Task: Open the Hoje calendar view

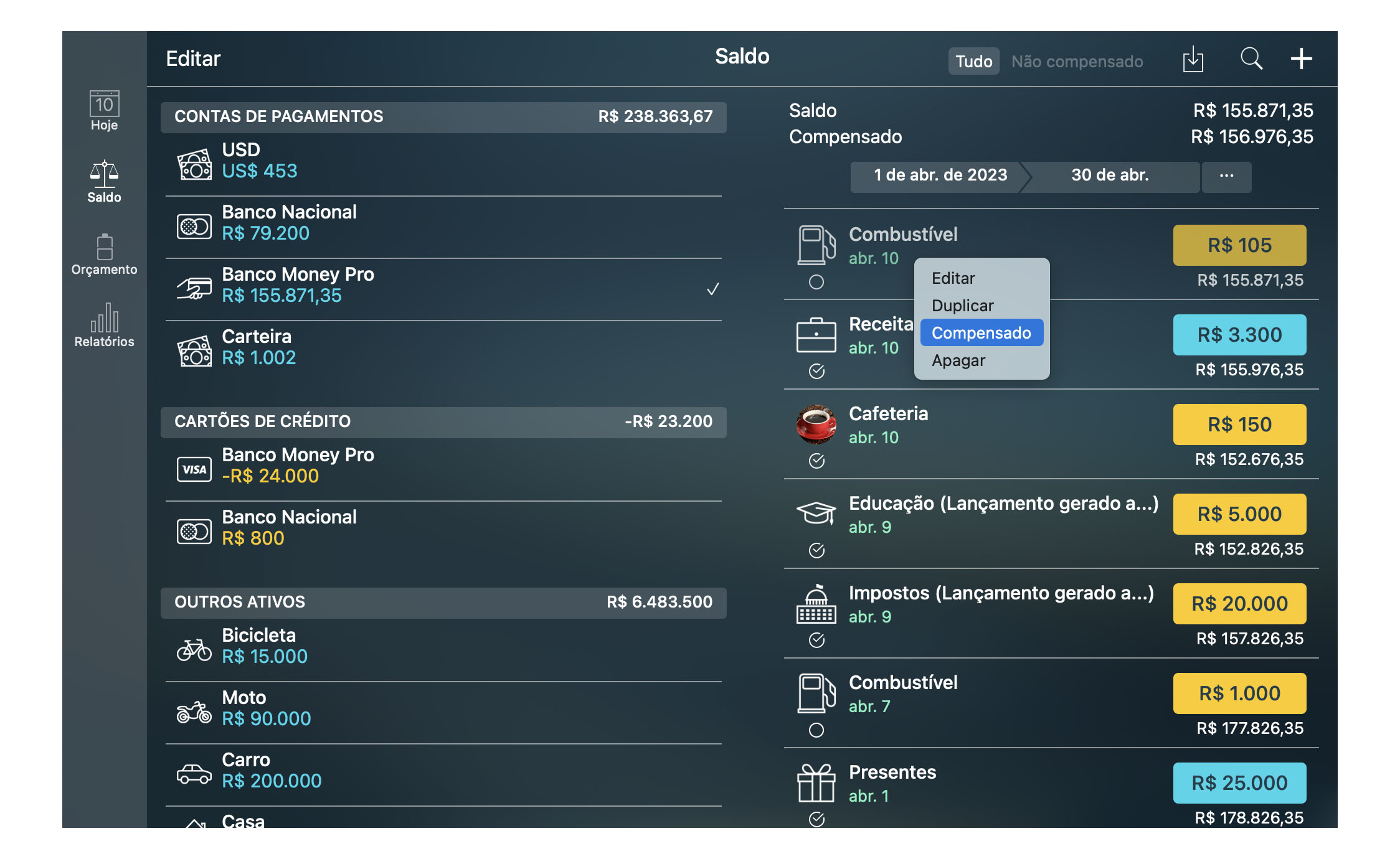Action: click(x=104, y=111)
